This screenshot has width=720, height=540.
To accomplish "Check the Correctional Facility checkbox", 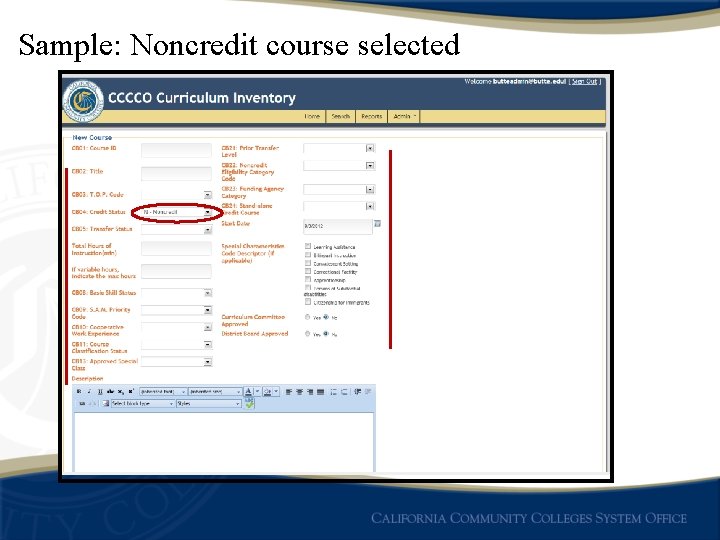I will [308, 271].
